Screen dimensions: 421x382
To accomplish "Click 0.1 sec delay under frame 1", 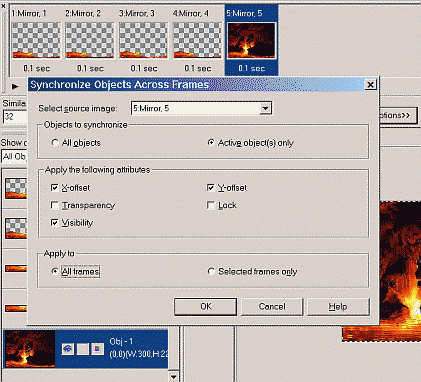I will click(36, 68).
